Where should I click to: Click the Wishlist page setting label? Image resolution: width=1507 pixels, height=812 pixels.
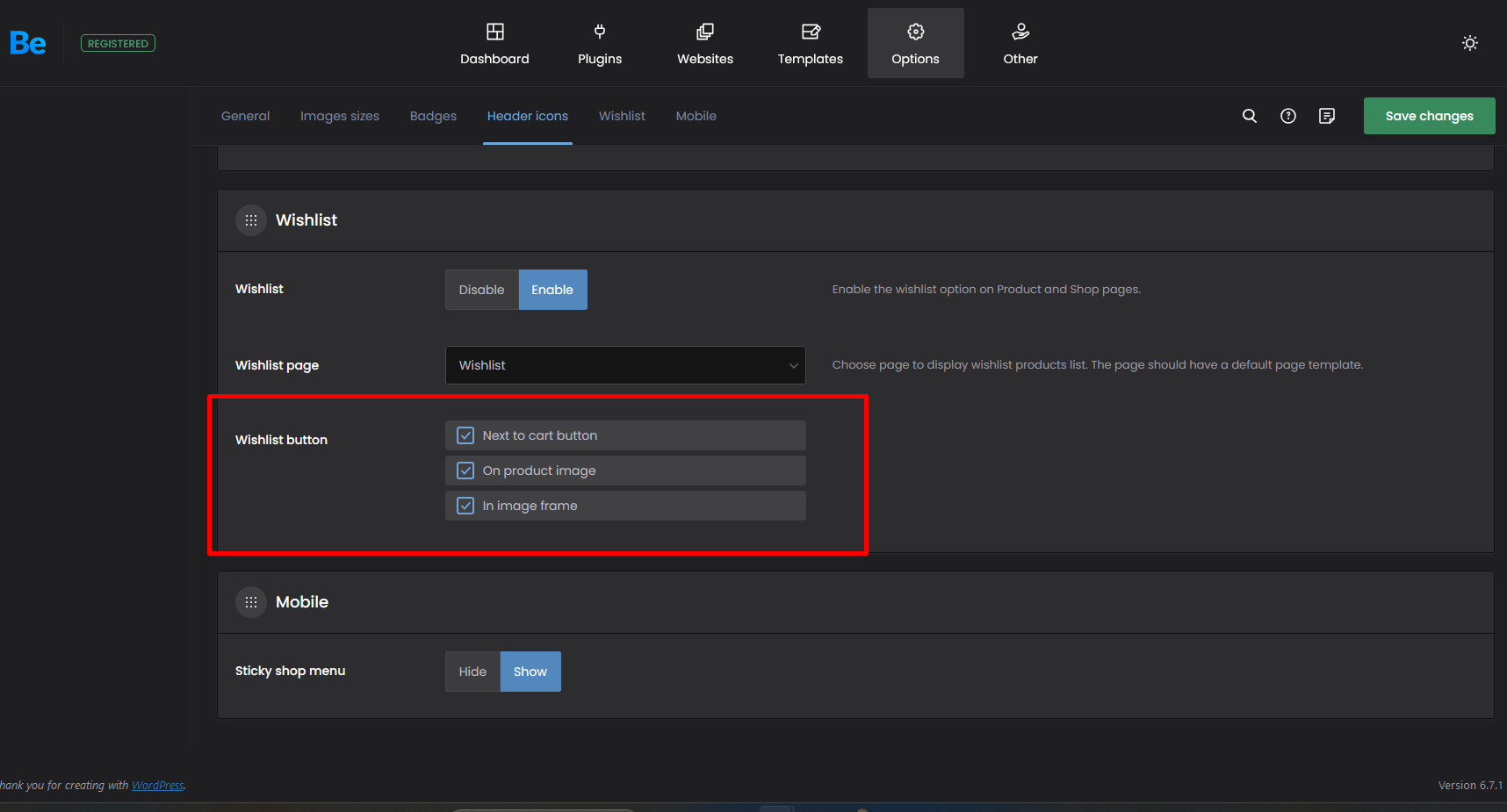click(277, 365)
